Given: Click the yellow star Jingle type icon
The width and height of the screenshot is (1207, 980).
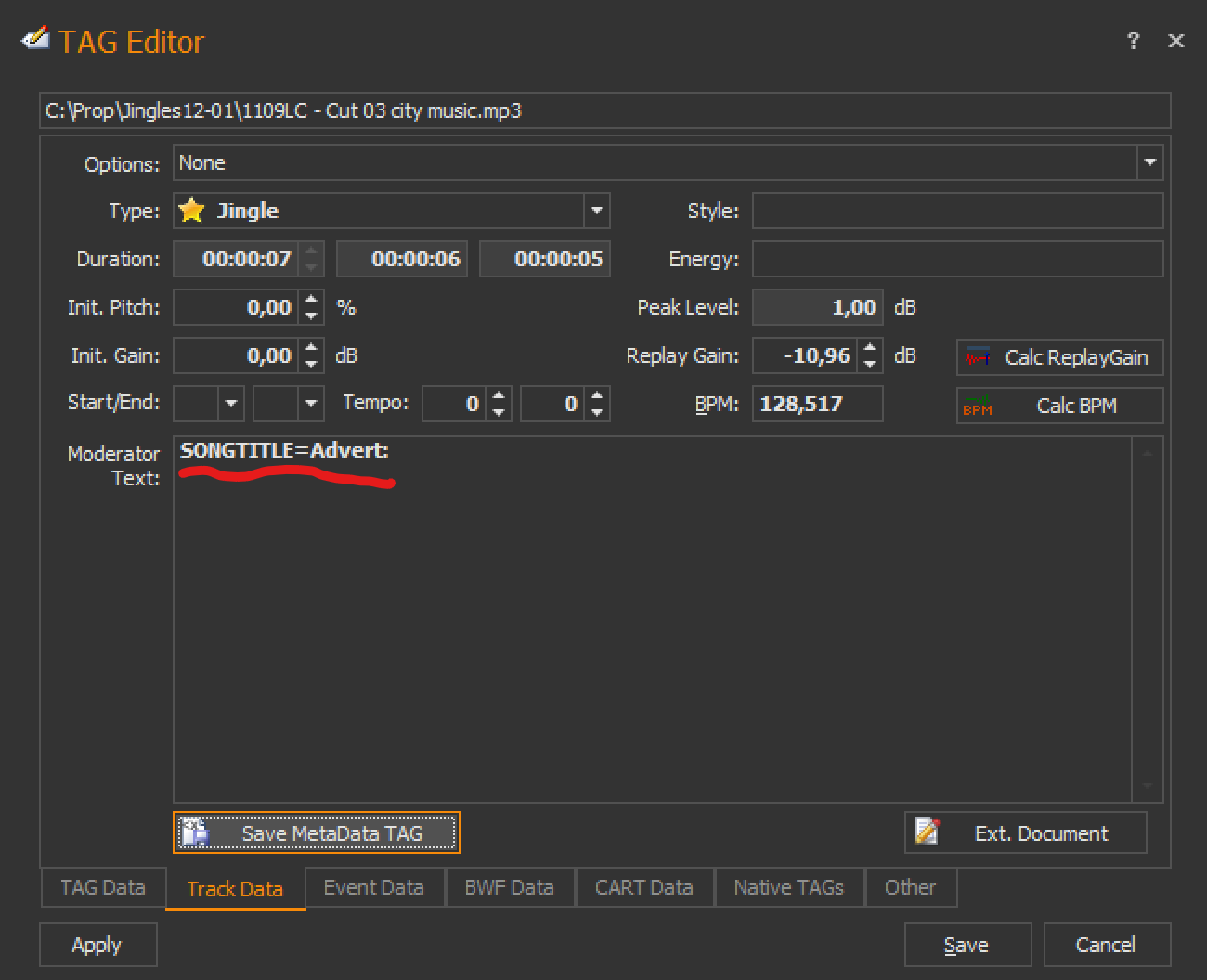Looking at the screenshot, I should [x=192, y=211].
